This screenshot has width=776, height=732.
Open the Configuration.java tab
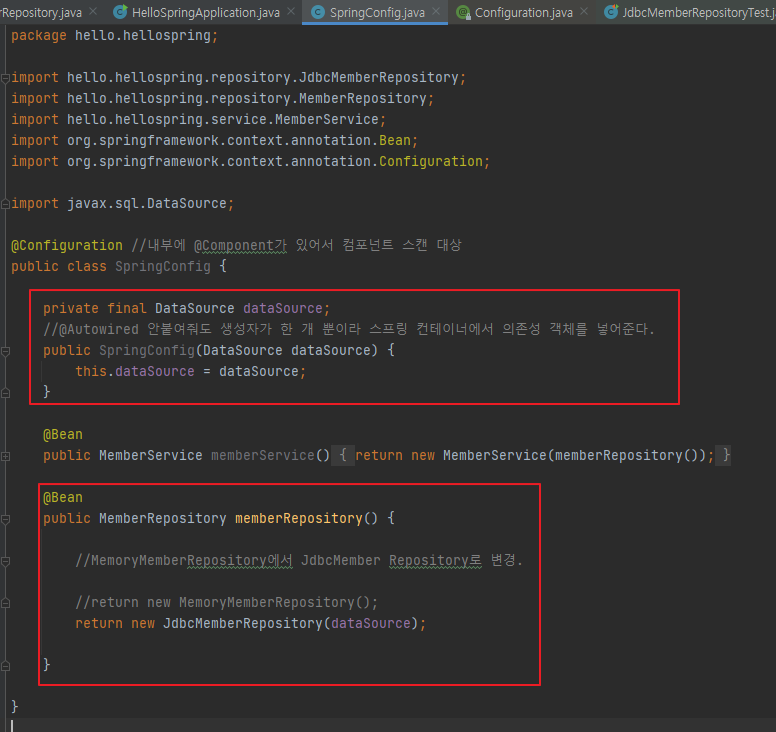click(524, 12)
